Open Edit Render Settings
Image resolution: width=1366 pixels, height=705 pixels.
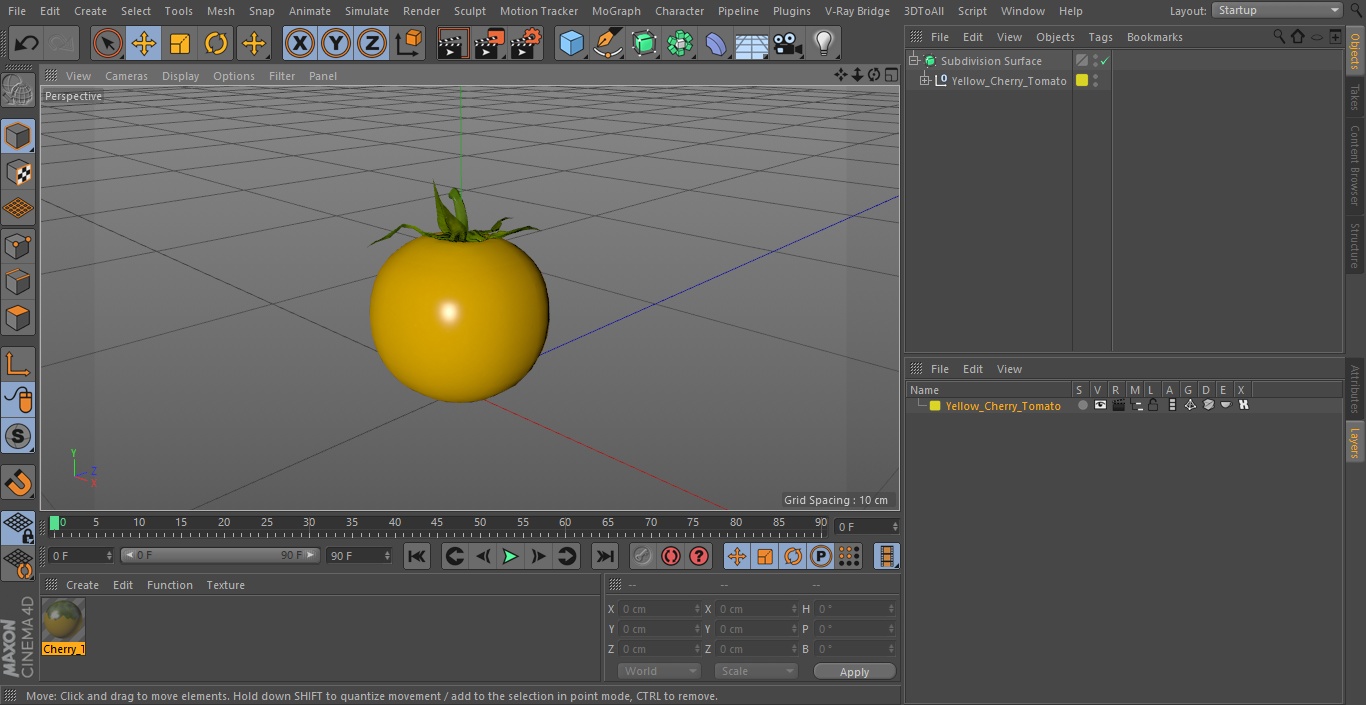[x=526, y=44]
